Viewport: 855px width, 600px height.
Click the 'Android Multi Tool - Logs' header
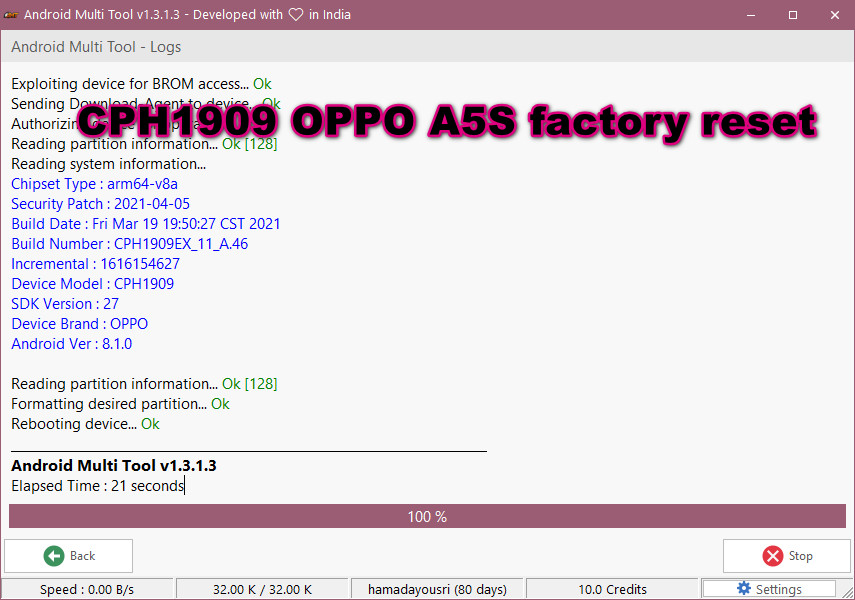(96, 47)
